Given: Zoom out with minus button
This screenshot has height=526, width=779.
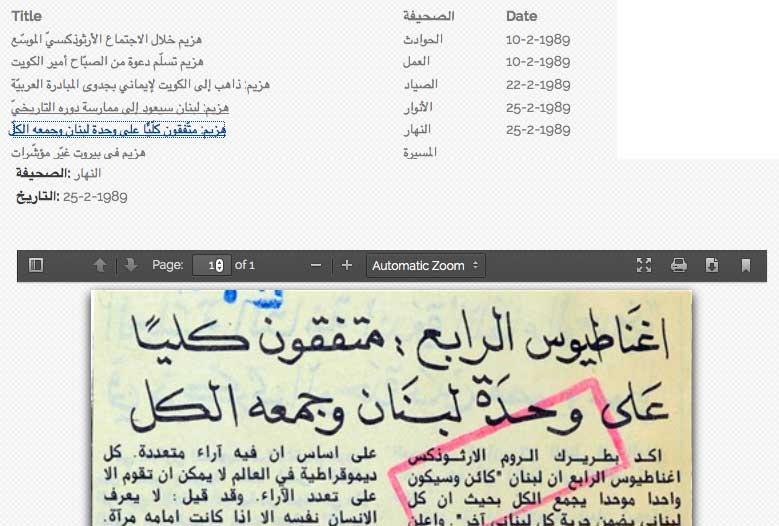Looking at the screenshot, I should coord(316,265).
